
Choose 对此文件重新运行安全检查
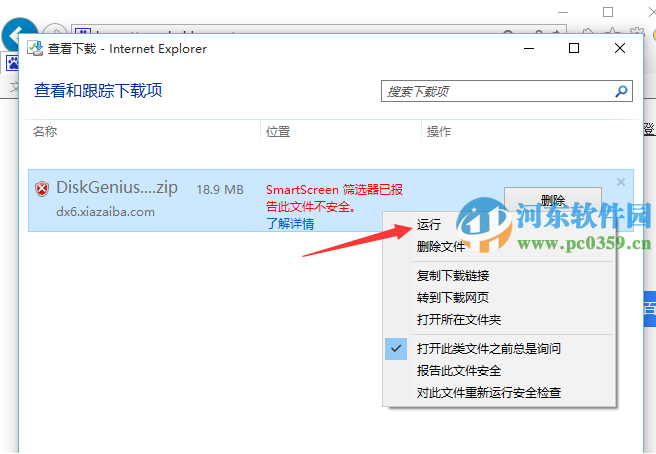[489, 392]
